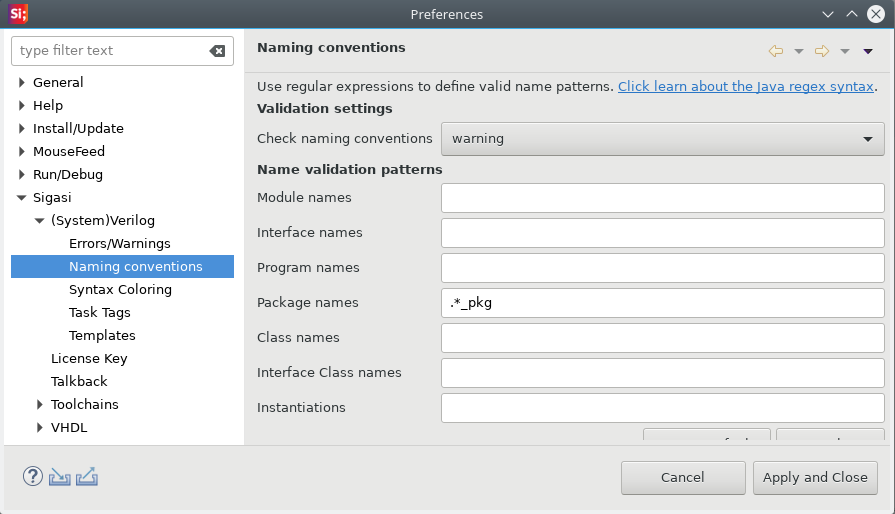
Task: Minimize window using title bar down chevron
Action: pos(828,14)
